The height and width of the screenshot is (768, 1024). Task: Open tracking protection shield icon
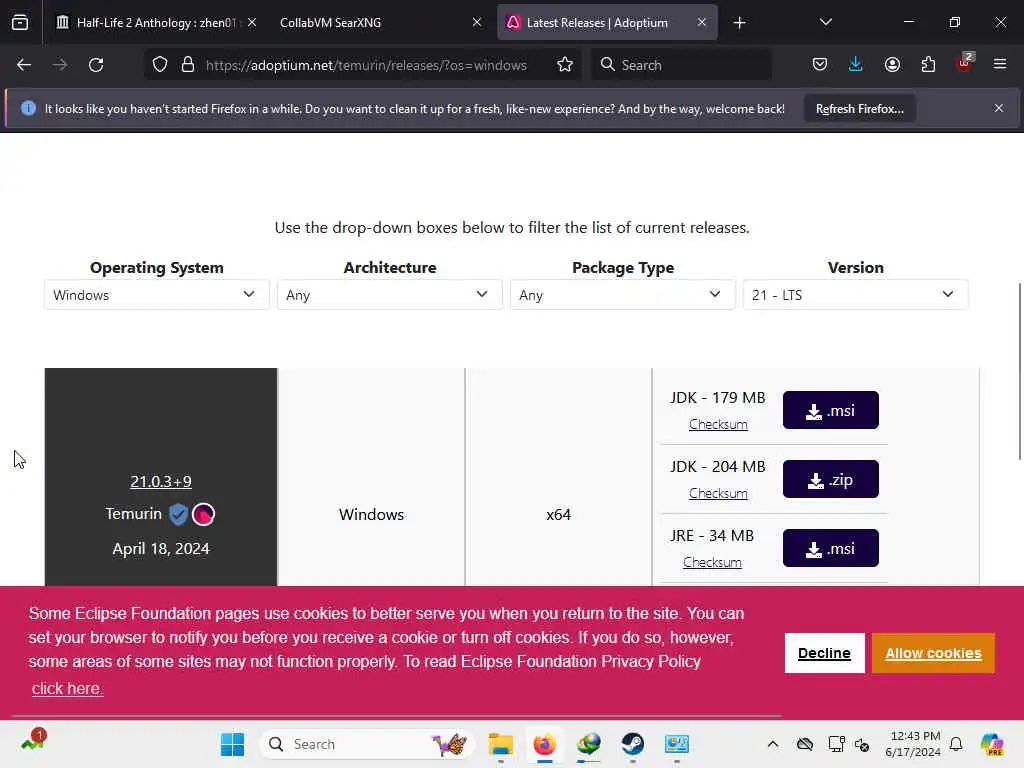point(160,65)
